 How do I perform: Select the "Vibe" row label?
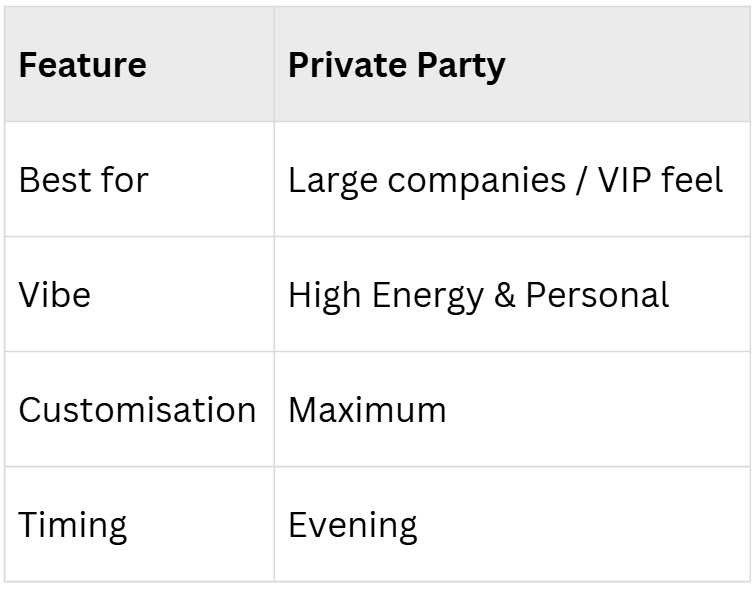click(54, 296)
